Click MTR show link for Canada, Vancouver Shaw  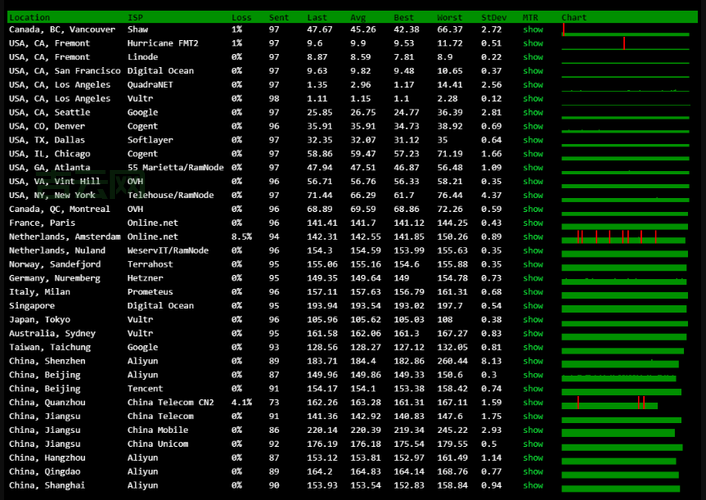(533, 30)
